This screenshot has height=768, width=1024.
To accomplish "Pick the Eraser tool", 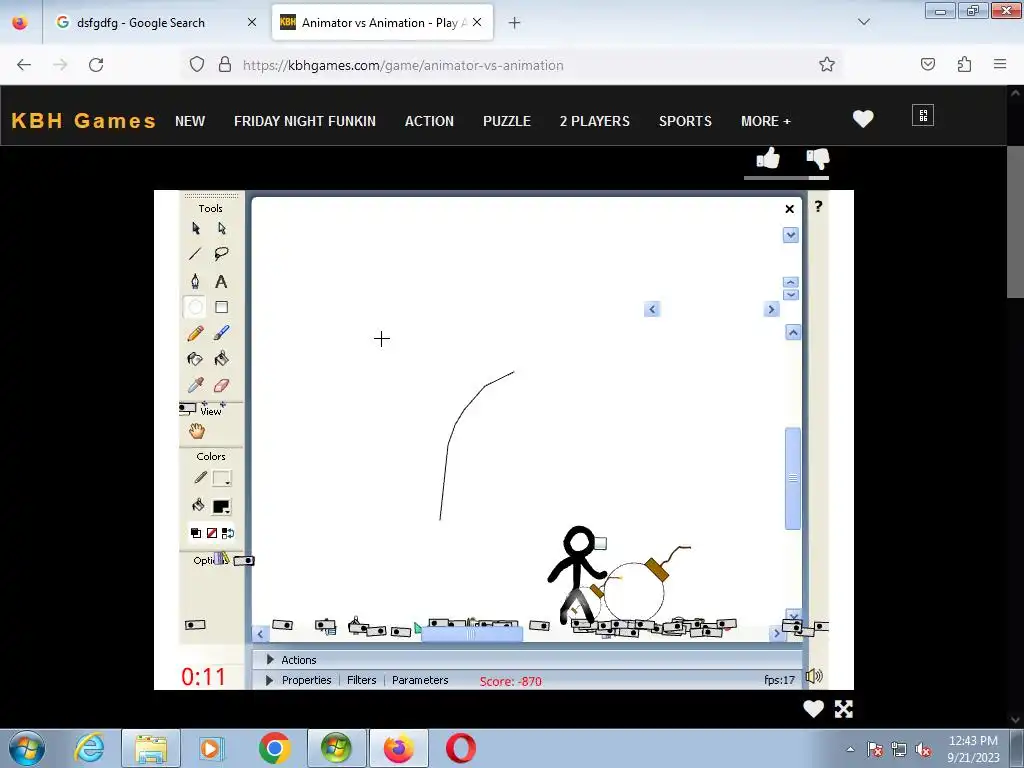I will coord(221,385).
